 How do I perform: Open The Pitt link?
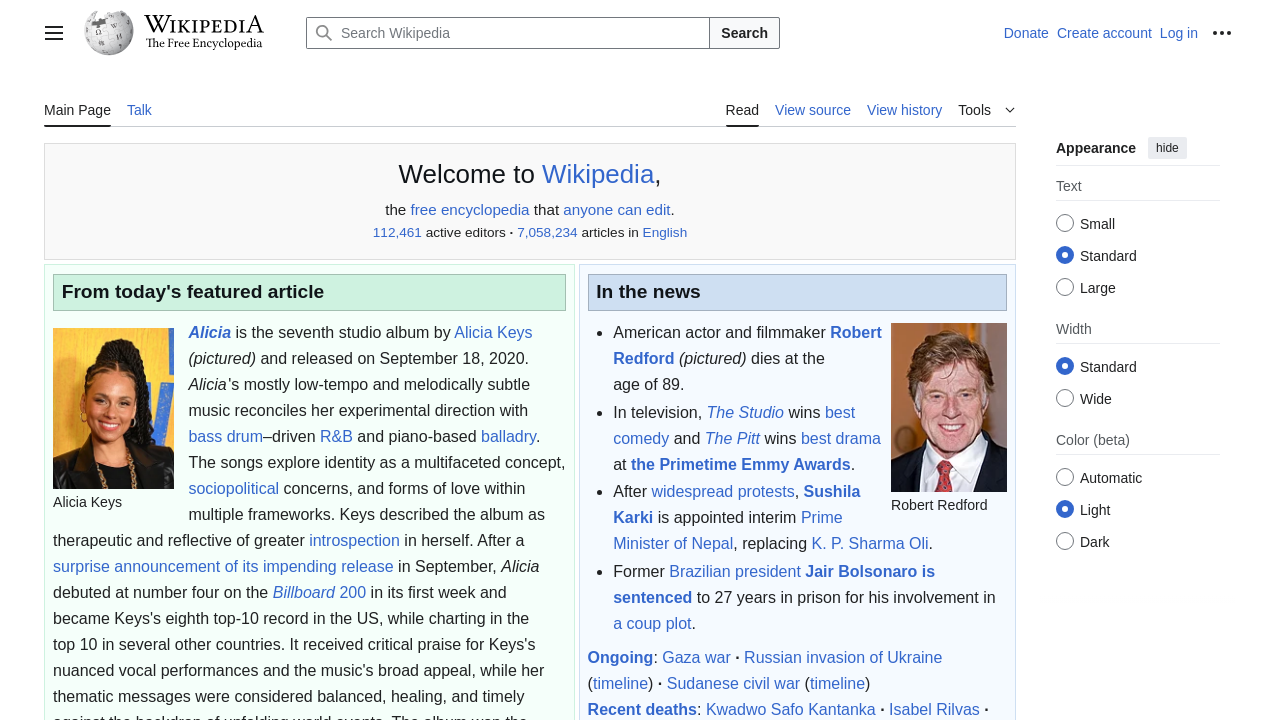tap(732, 438)
